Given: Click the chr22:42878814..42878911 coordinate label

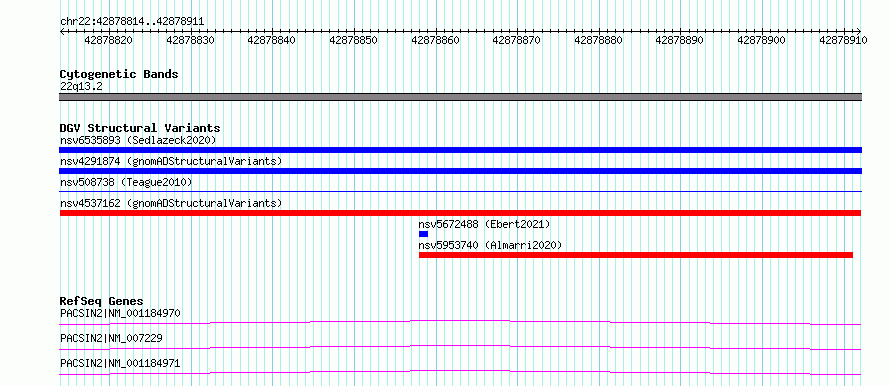Looking at the screenshot, I should click(132, 22).
